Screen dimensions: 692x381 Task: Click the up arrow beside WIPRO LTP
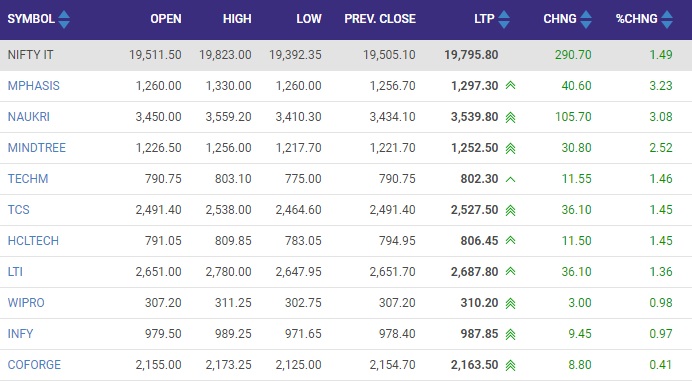[511, 303]
